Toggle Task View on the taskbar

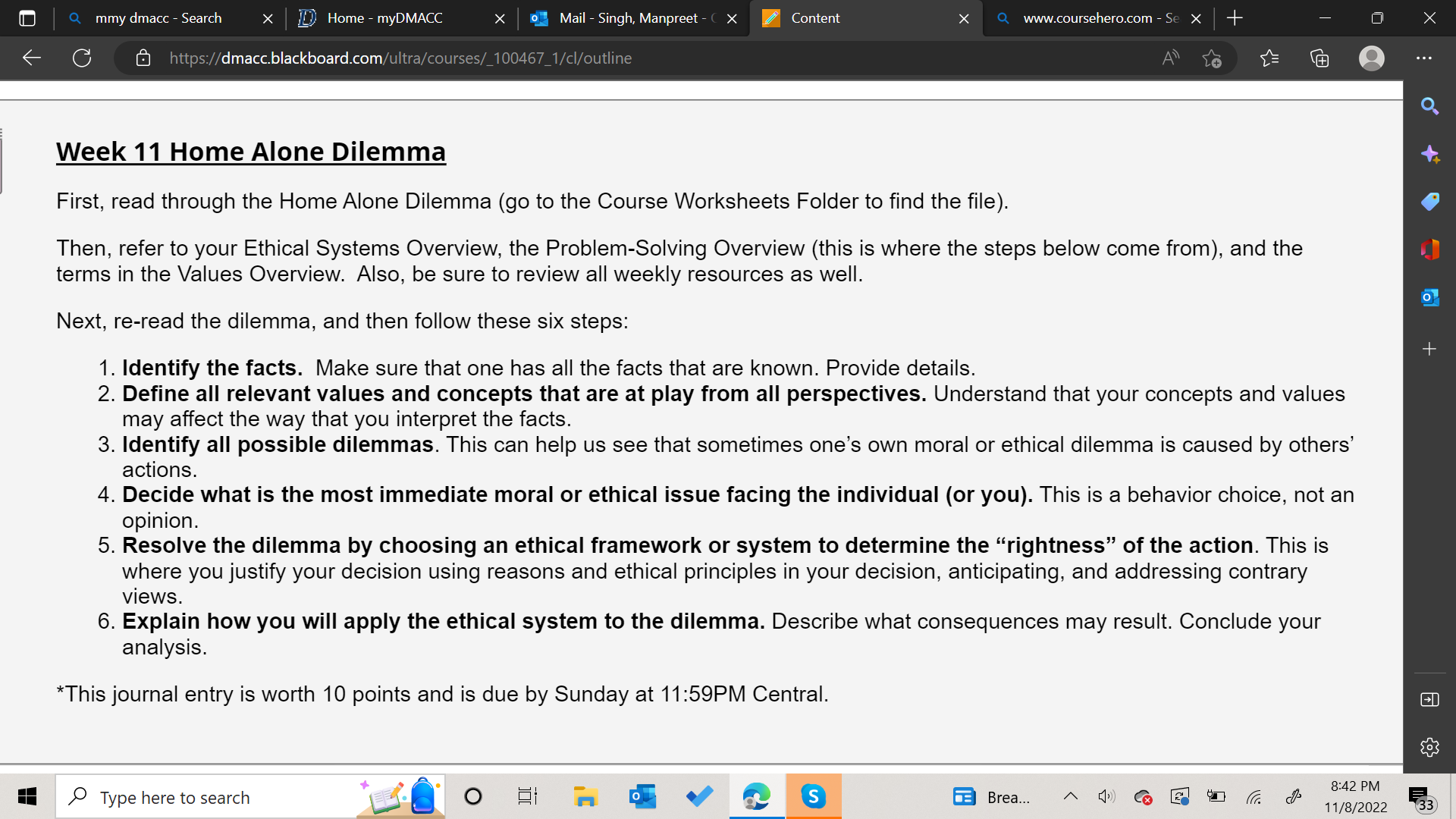[527, 796]
